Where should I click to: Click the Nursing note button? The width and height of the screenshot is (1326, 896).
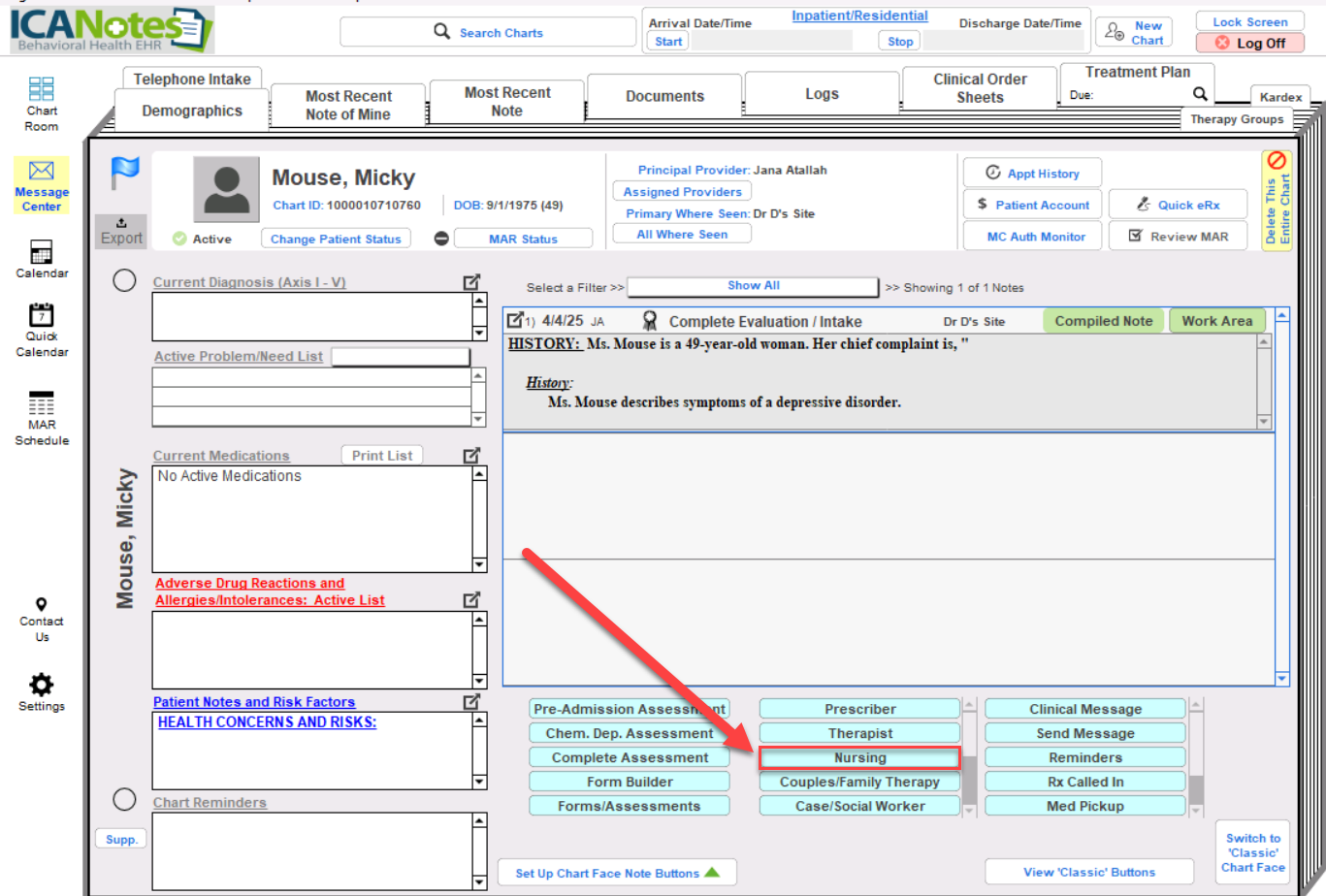tap(859, 757)
